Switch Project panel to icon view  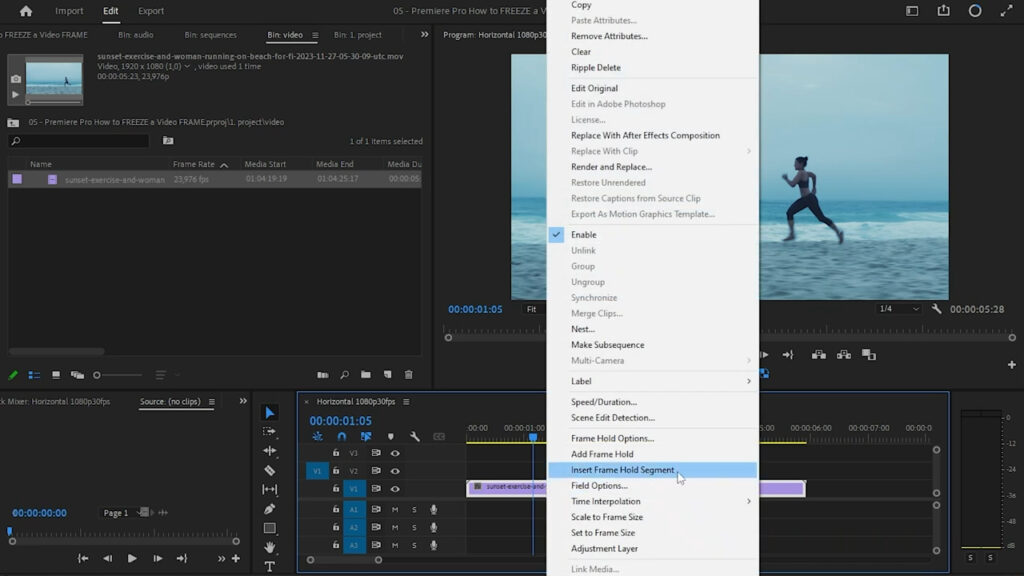pos(56,375)
